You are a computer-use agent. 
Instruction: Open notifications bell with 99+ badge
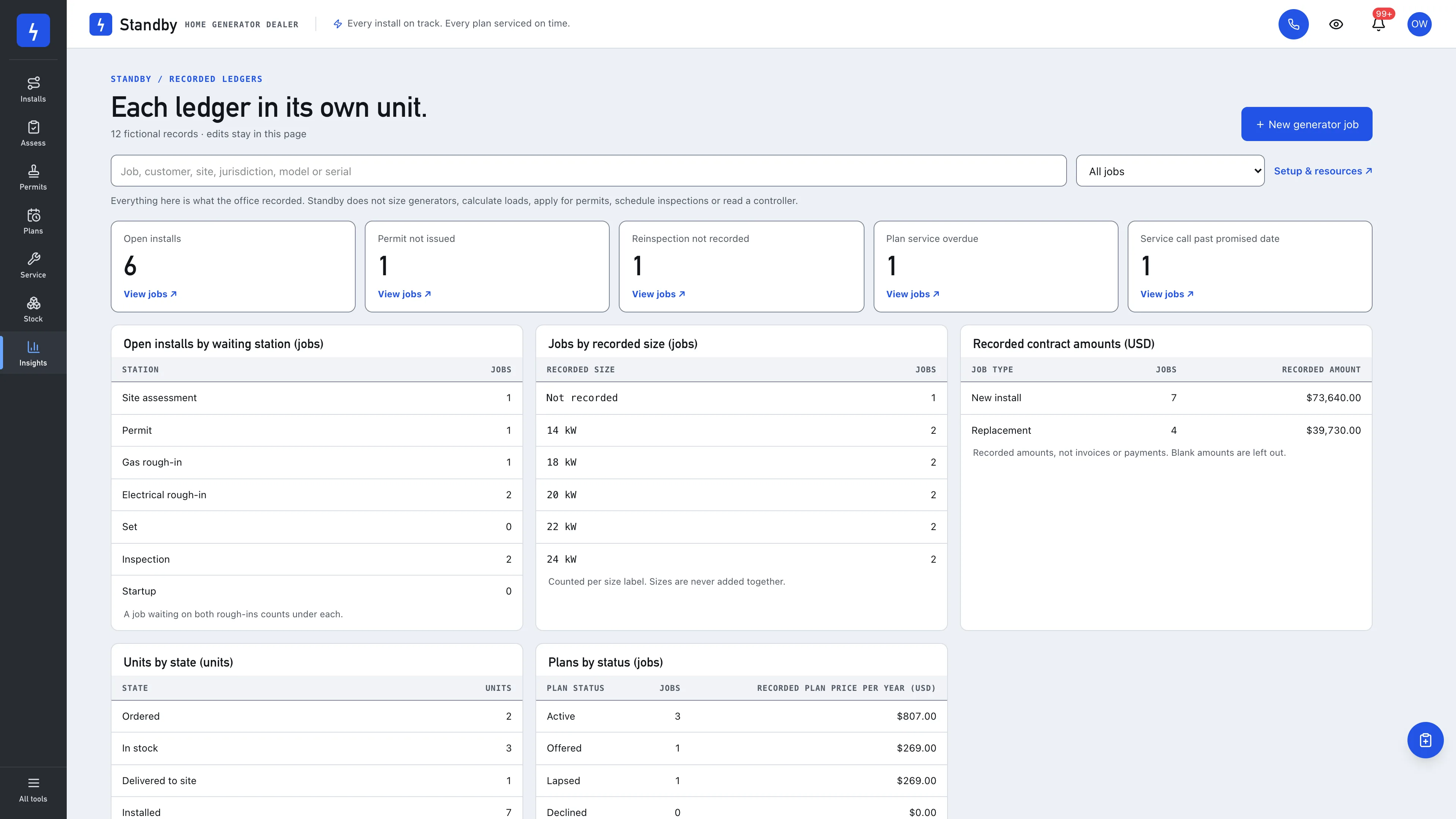point(1379,24)
